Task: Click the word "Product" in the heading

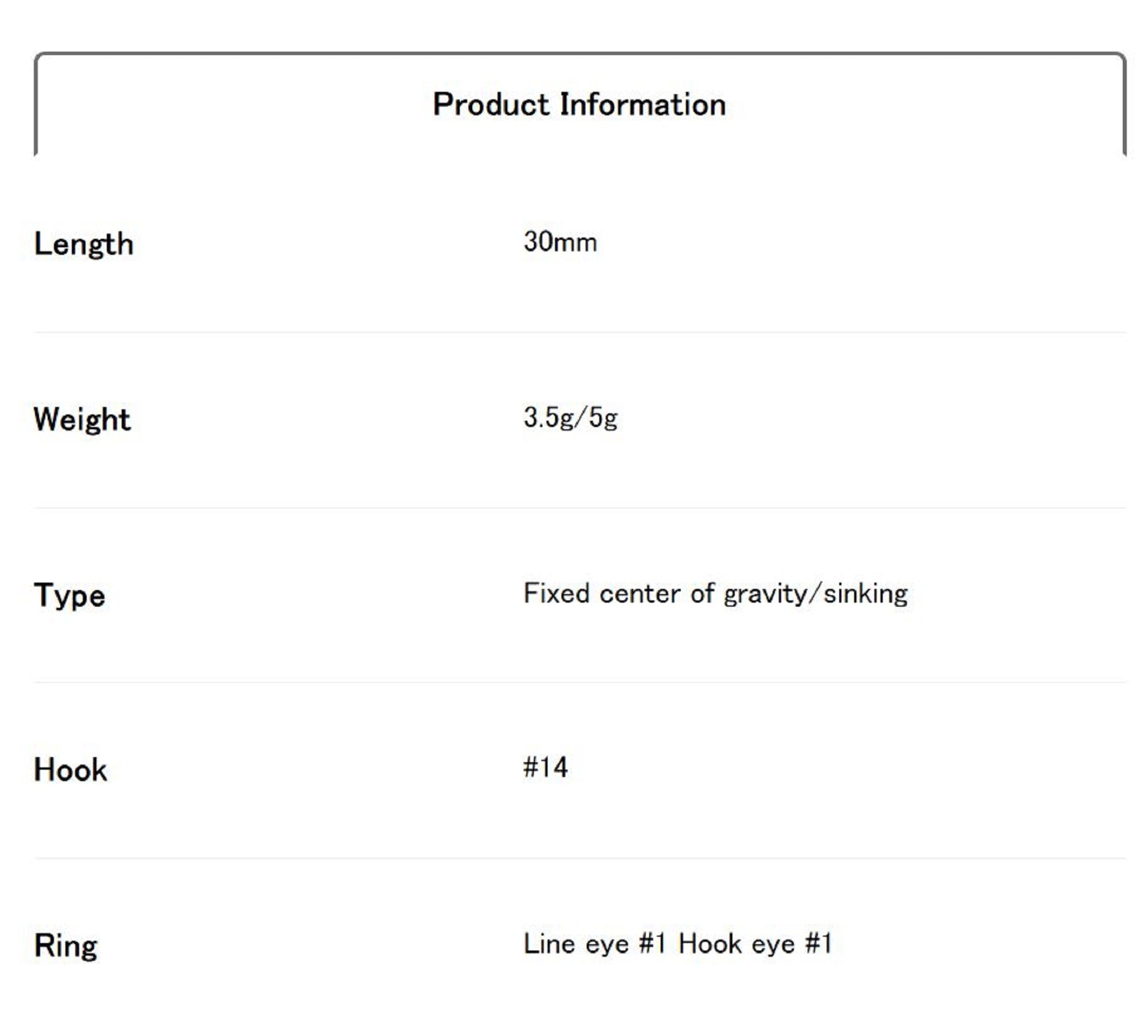Action: [x=491, y=105]
